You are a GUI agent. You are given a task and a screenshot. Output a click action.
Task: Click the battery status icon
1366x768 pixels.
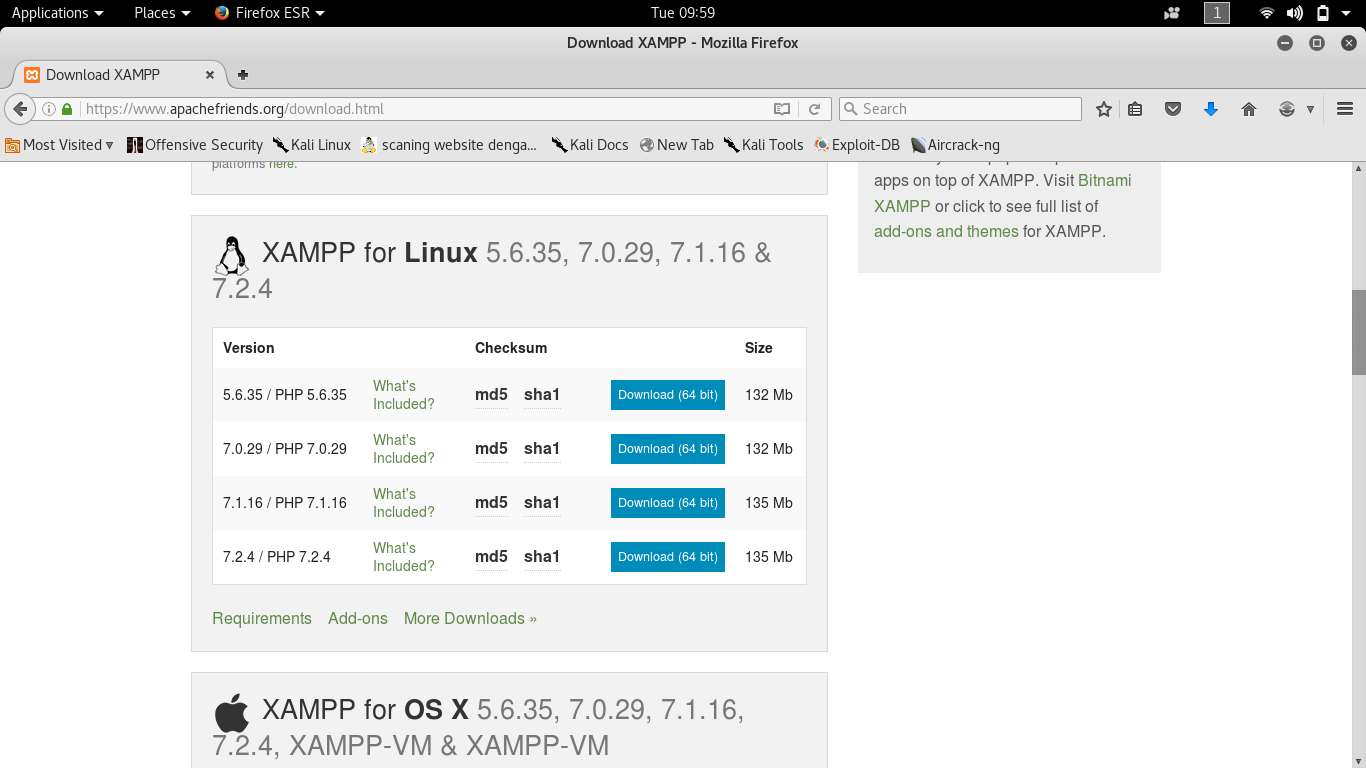click(x=1323, y=13)
